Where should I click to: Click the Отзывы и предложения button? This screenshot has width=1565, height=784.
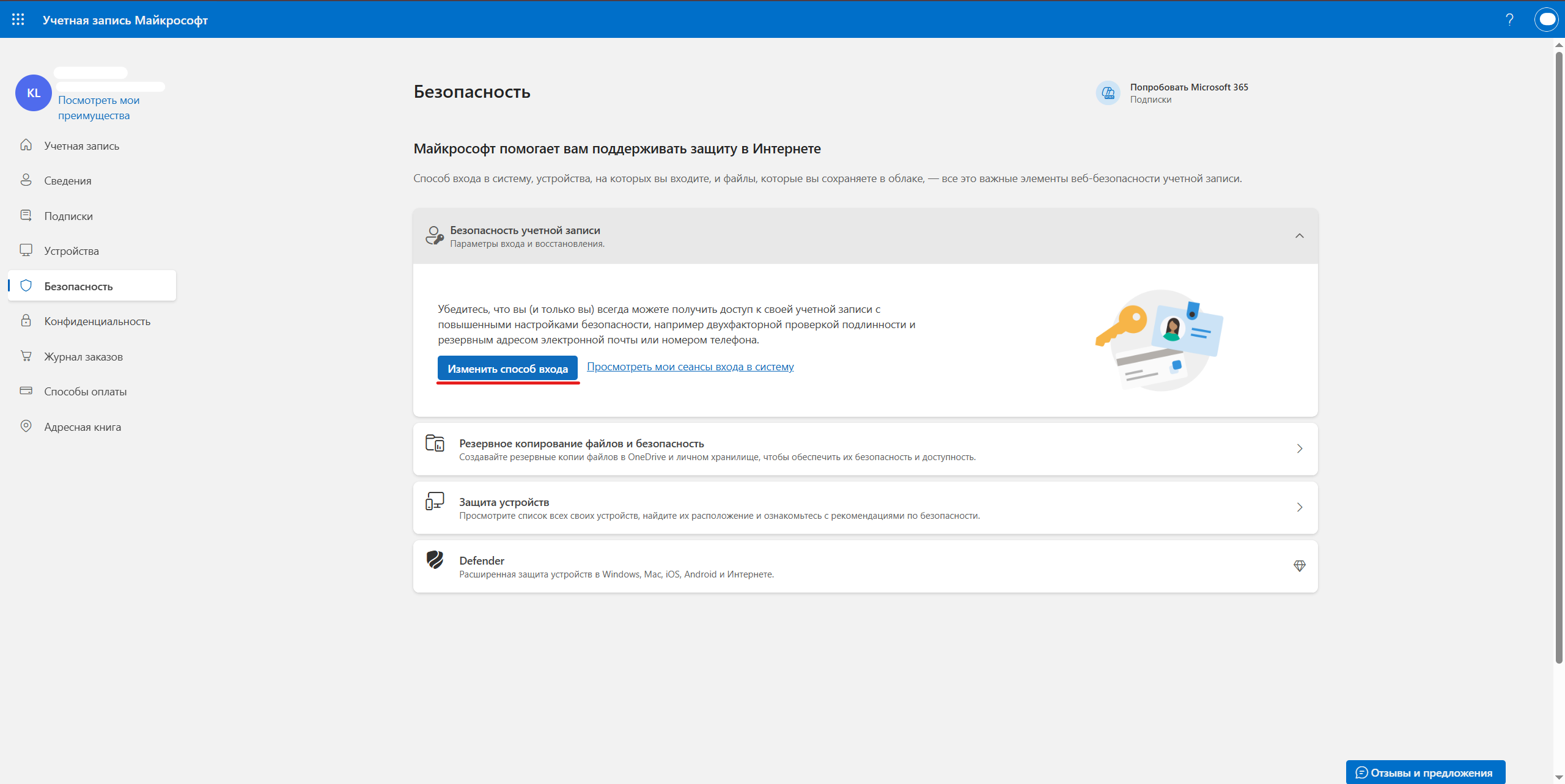click(x=1426, y=772)
